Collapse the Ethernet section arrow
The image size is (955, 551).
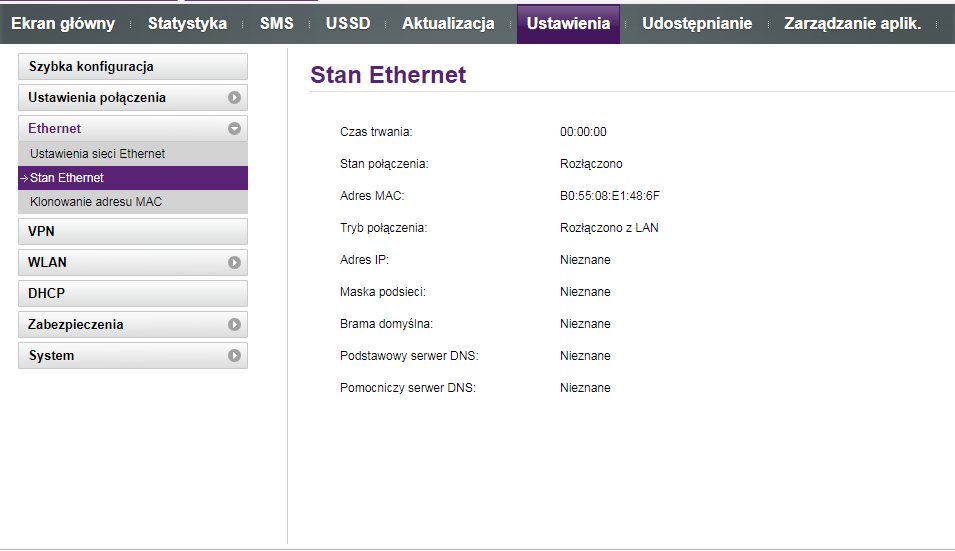(x=234, y=129)
